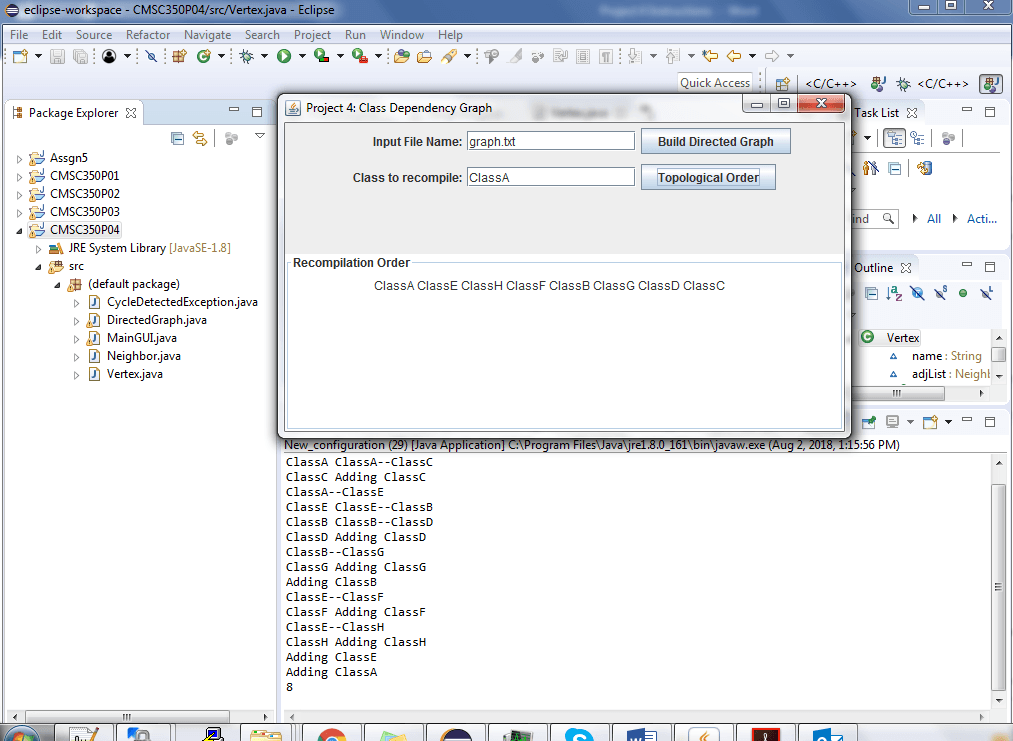Click the External Tools run icon
The image size is (1013, 741).
point(360,56)
